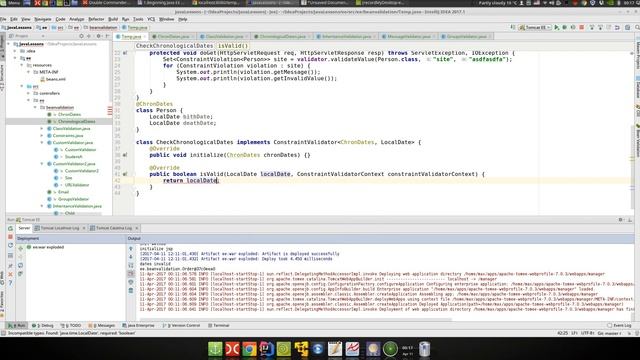640x360 pixels.
Task: Click update application icon in Run panel
Action: point(10,245)
